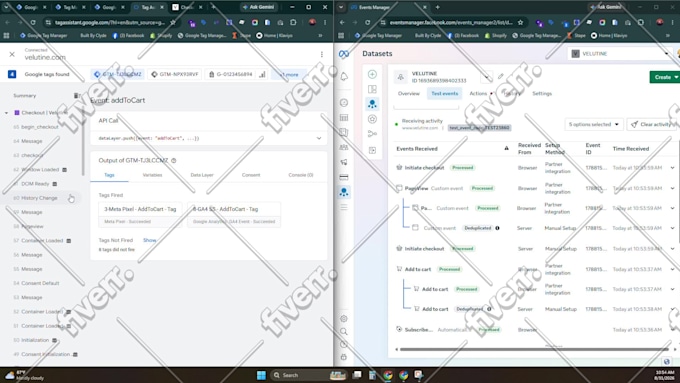Image resolution: width=680 pixels, height=383 pixels.
Task: Open the Tag Assistant three-dot options menu
Action: point(321,54)
